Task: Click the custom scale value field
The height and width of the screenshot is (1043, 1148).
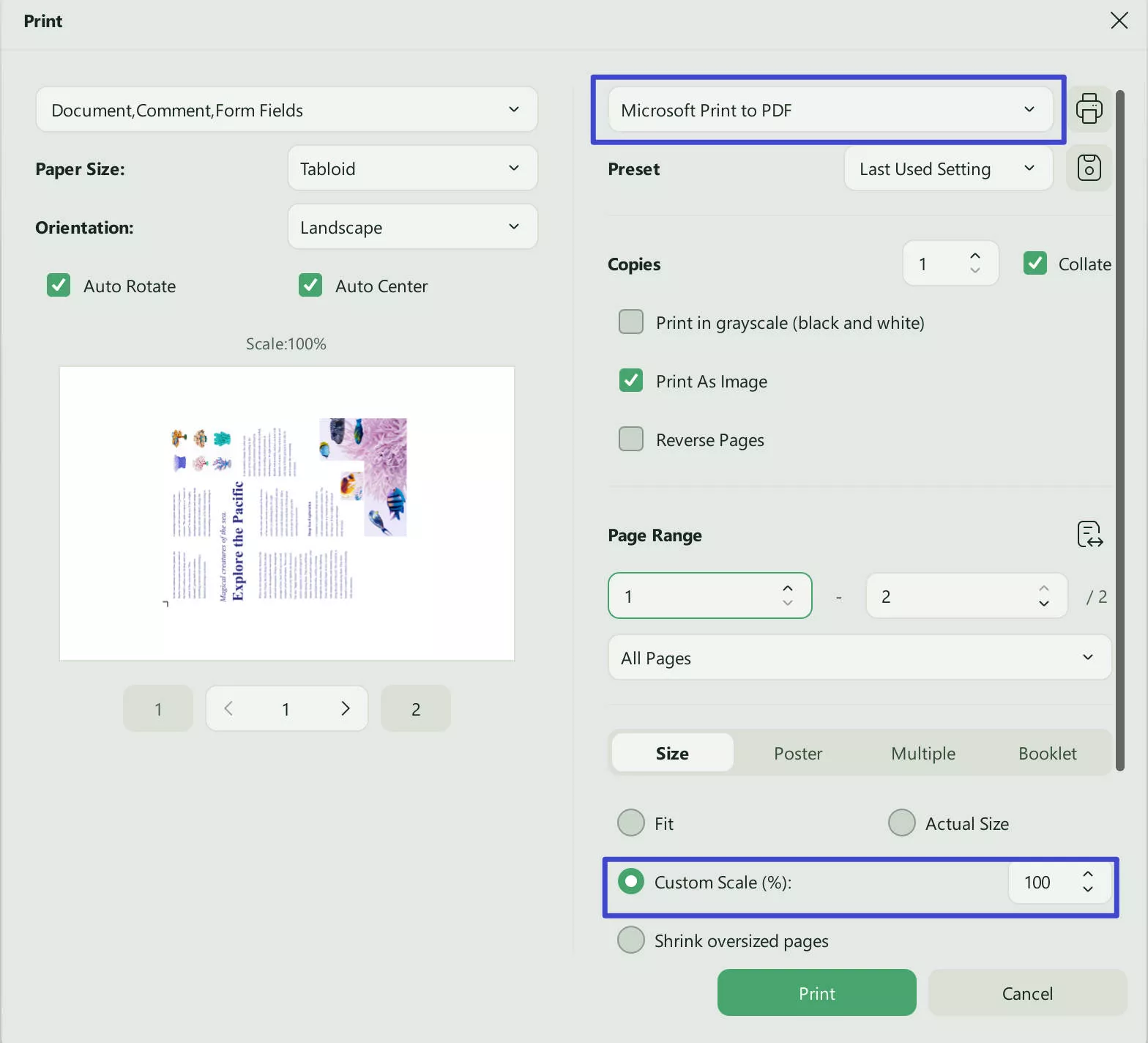Action: pos(1059,882)
